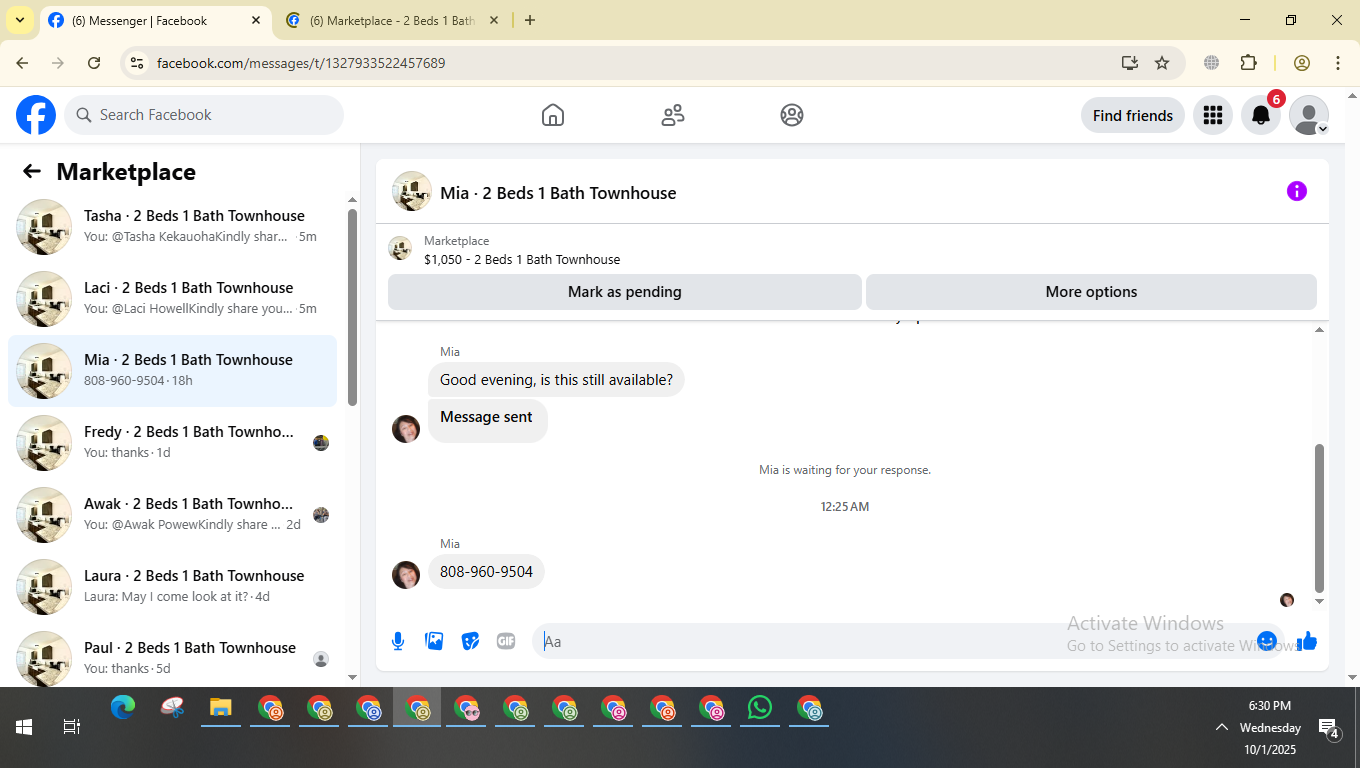1360x768 pixels.
Task: Open the tab search dropdown arrow
Action: pyautogui.click(x=19, y=20)
